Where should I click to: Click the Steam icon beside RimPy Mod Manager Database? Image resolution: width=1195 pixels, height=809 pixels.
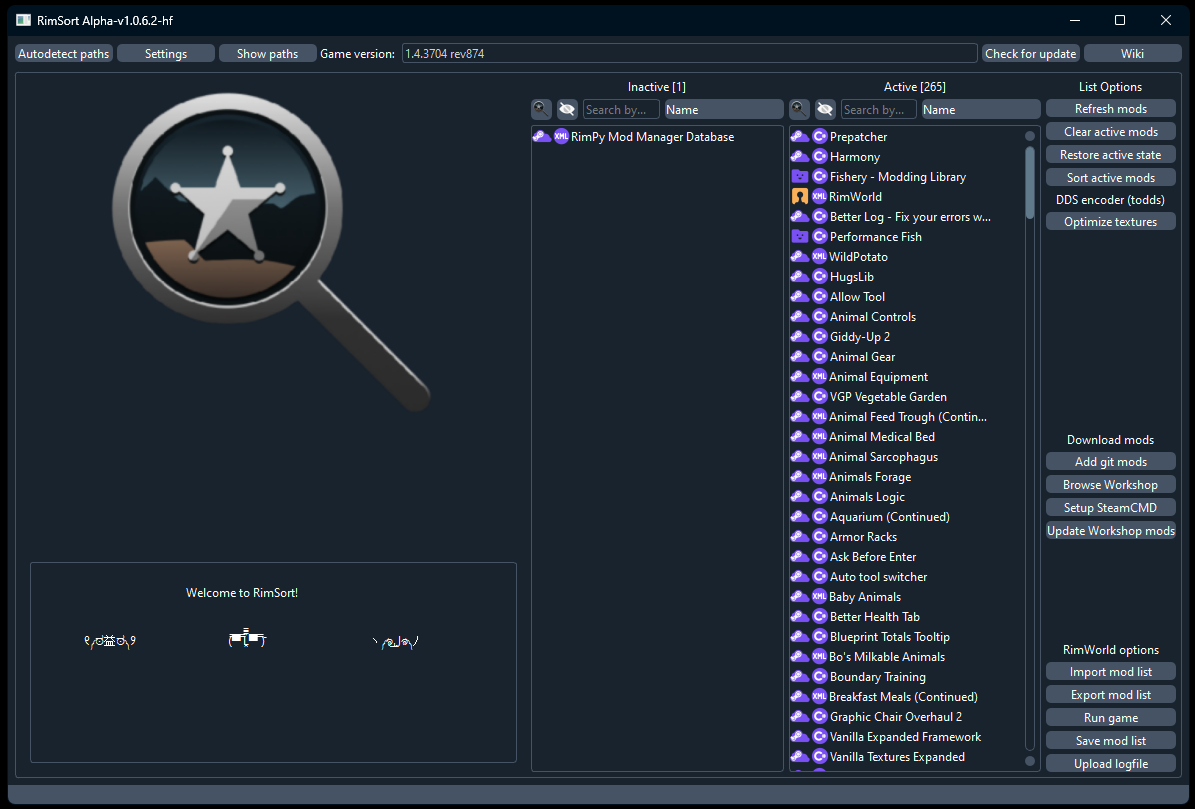(542, 136)
